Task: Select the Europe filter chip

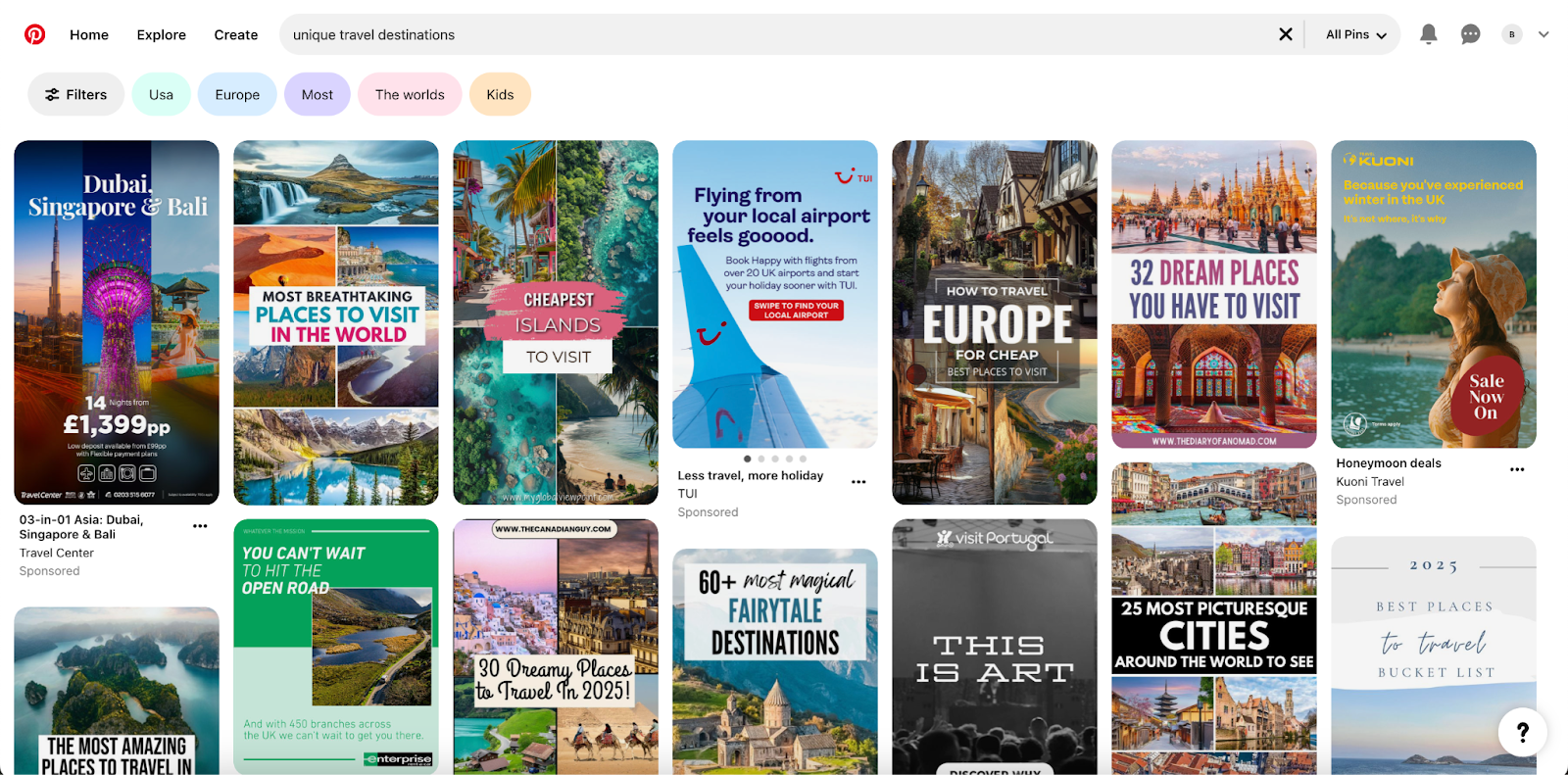Action: coord(237,94)
